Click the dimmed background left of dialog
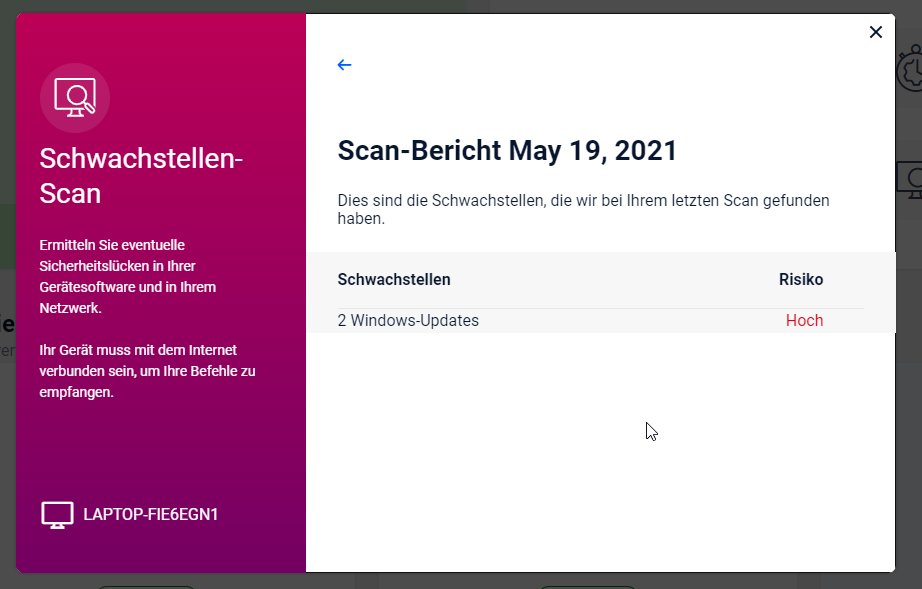922x589 pixels. pyautogui.click(x=7, y=400)
